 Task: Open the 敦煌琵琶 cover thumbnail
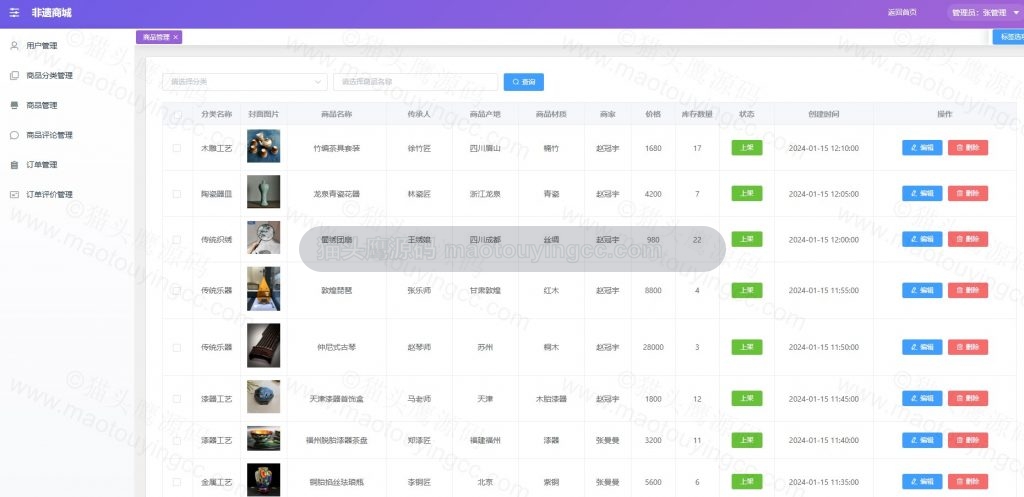263,289
